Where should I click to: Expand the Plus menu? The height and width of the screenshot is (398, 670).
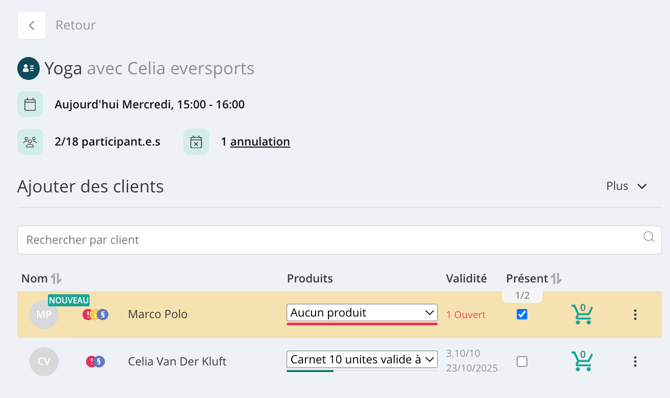coord(626,186)
